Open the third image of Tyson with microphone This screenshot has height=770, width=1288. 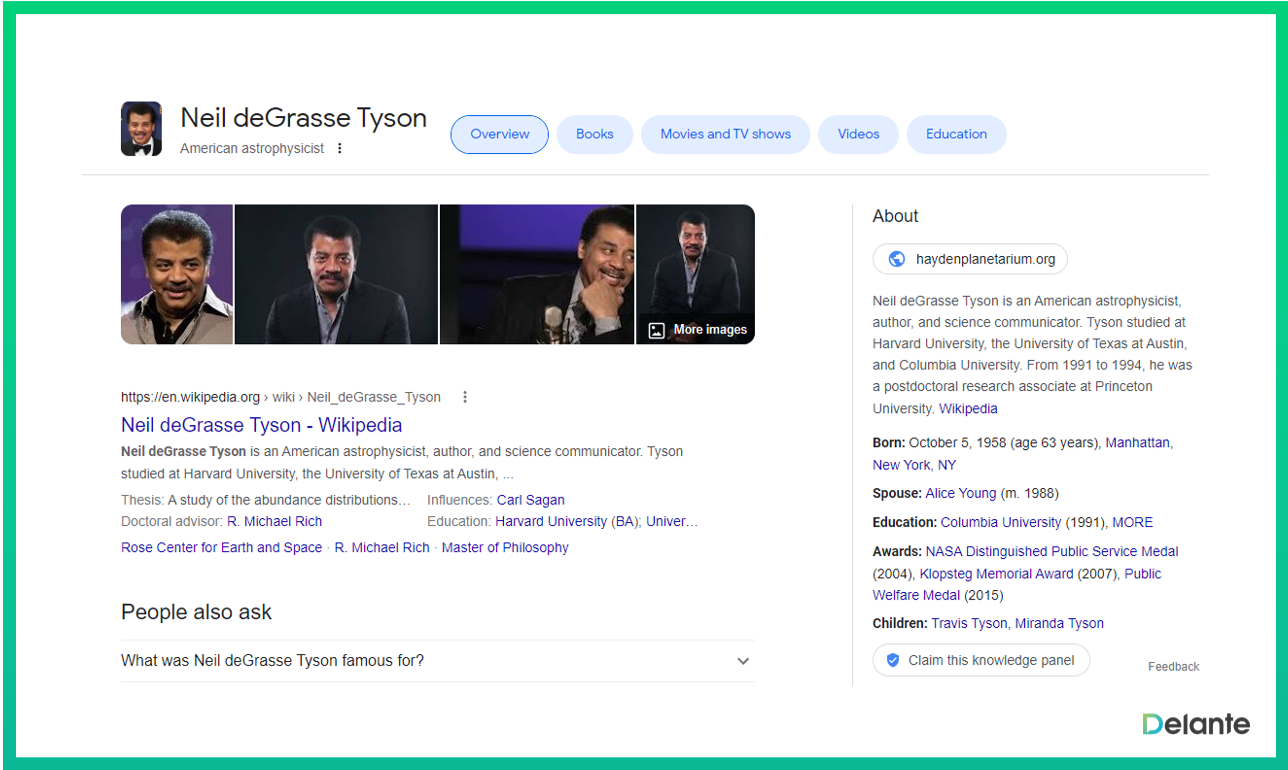pos(537,274)
